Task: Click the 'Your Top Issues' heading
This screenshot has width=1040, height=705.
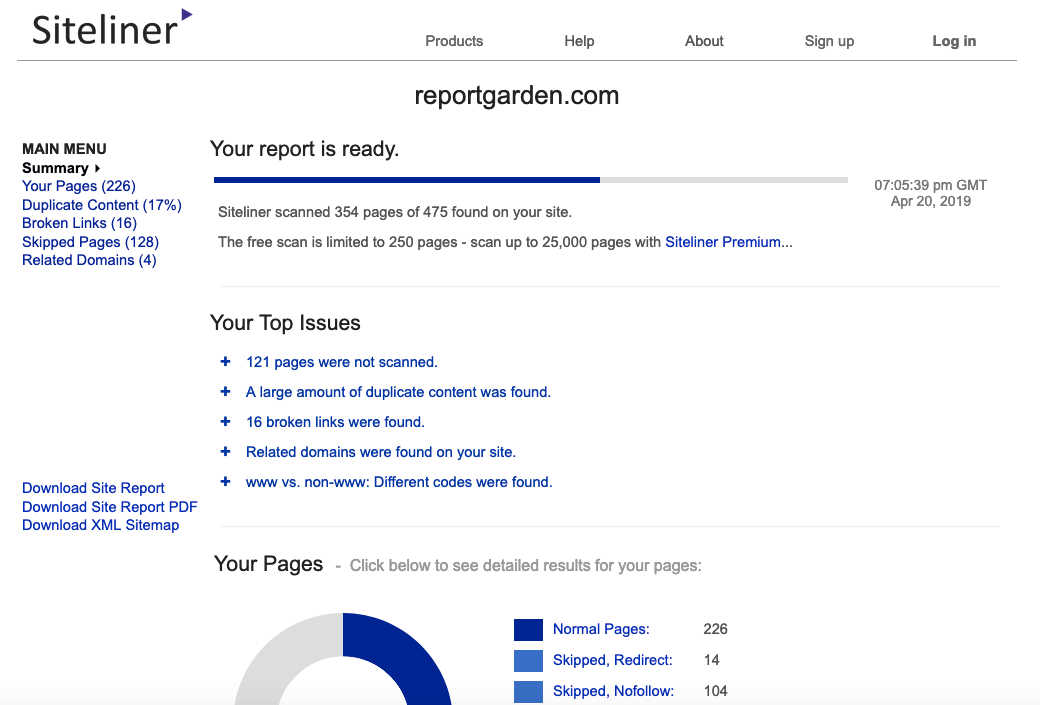Action: click(x=285, y=323)
